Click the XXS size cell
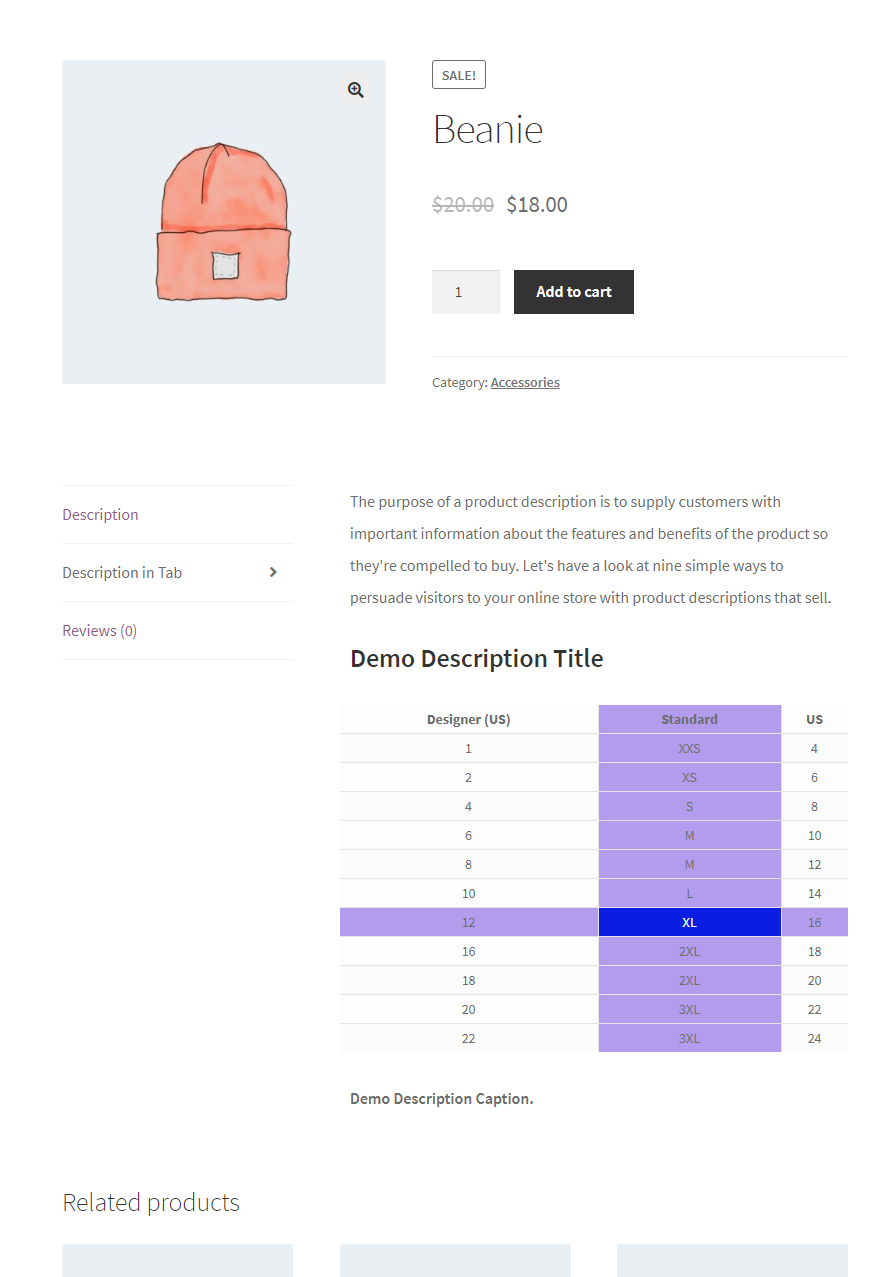869x1277 pixels. click(689, 748)
